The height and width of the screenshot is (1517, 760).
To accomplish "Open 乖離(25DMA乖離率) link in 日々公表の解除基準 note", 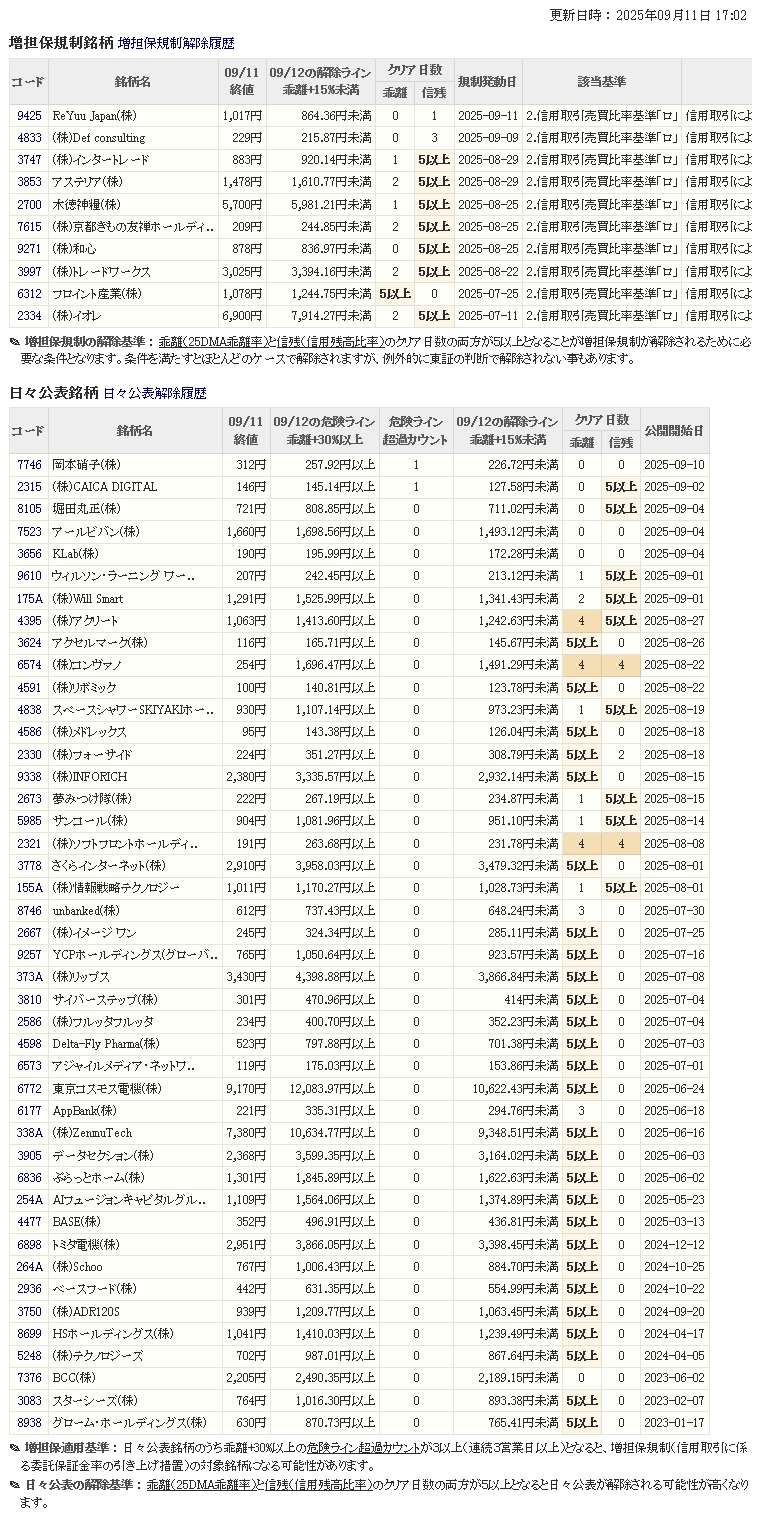I will pos(202,1486).
